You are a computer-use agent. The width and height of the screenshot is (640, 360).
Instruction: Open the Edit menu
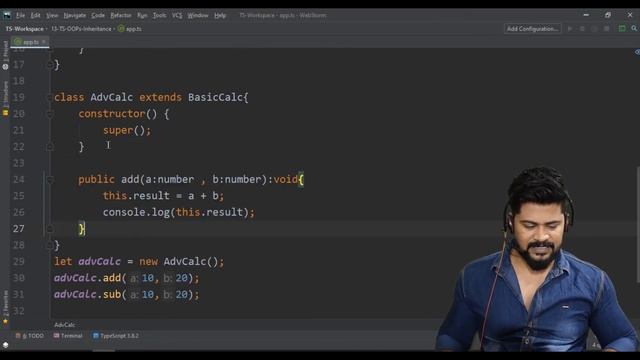[36, 16]
